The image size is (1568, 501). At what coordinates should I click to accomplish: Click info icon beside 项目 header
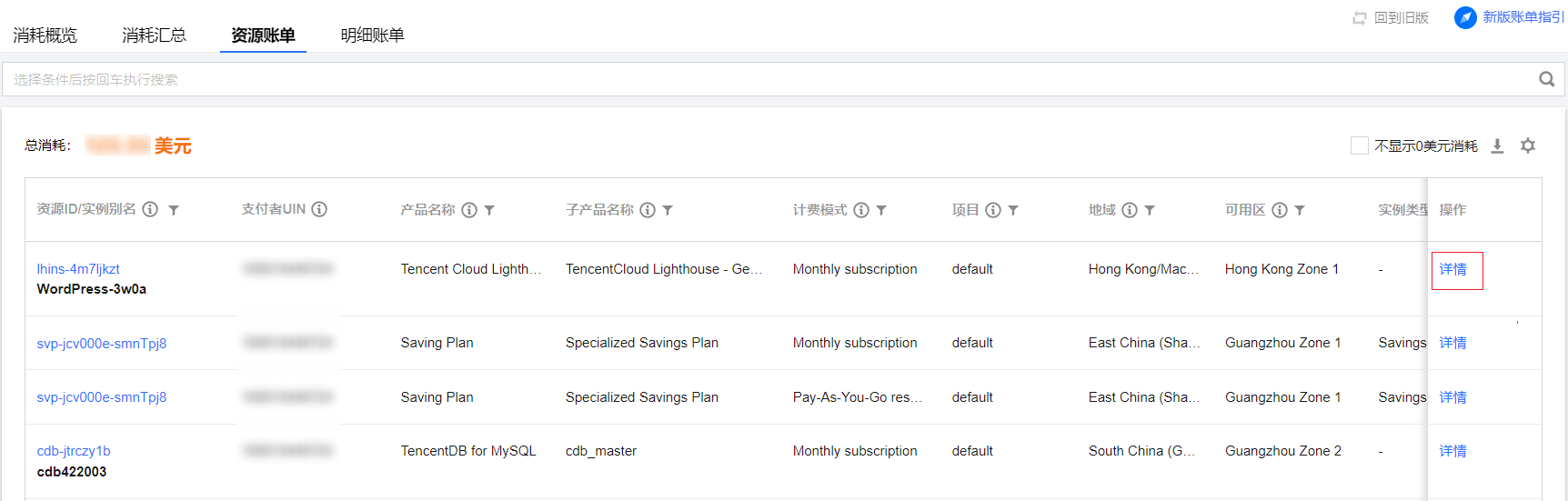pyautogui.click(x=993, y=210)
